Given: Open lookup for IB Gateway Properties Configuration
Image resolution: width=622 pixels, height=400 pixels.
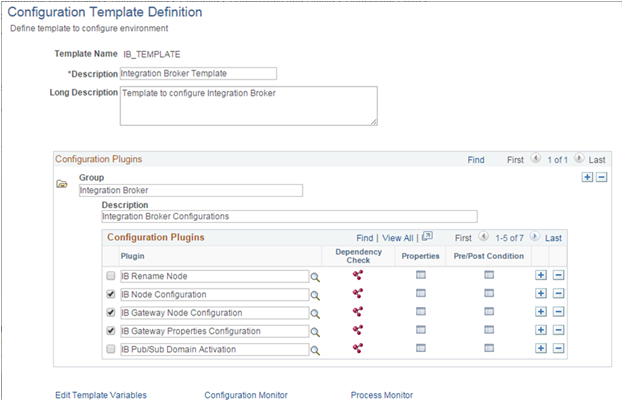Looking at the screenshot, I should coord(314,331).
